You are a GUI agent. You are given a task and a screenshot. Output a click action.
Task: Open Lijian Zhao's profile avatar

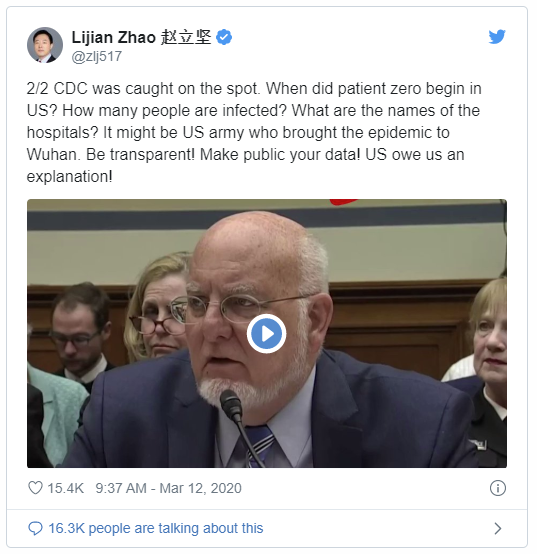click(x=45, y=45)
